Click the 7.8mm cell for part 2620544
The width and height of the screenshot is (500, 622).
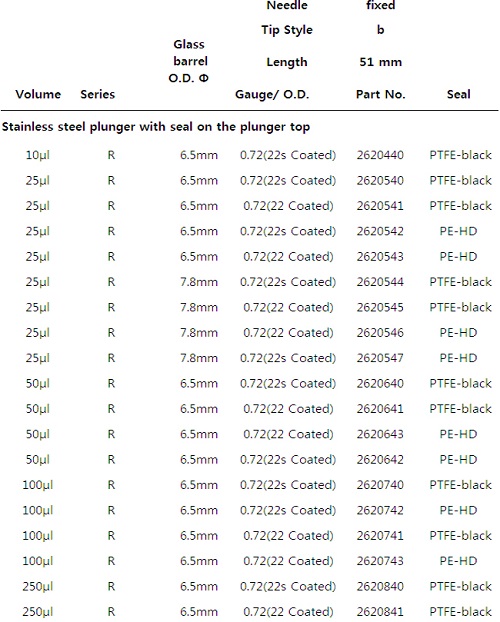point(199,282)
